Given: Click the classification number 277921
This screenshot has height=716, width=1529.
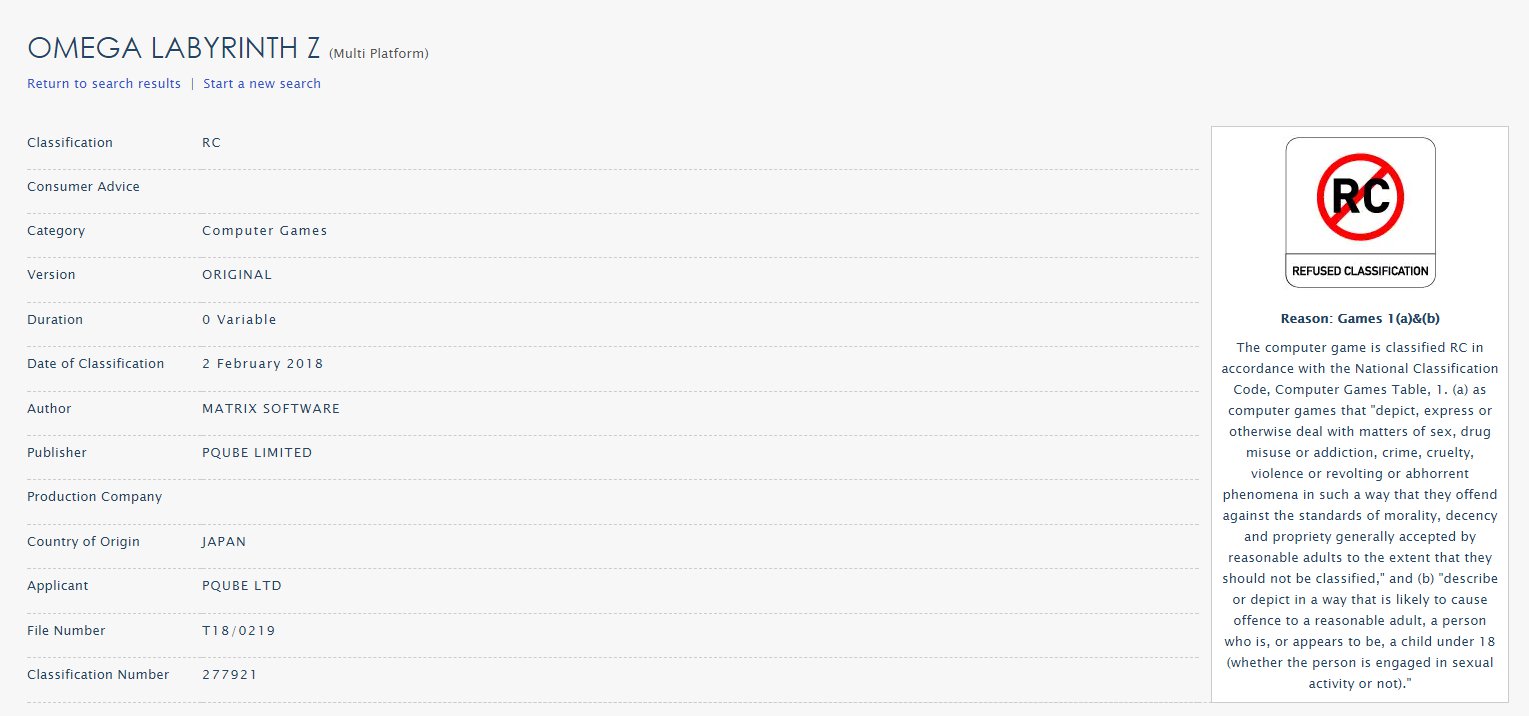Looking at the screenshot, I should coord(229,675).
